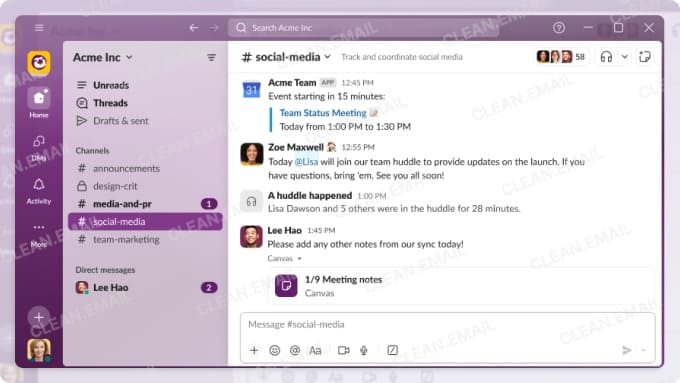Click the Lee Hao sender name in chat

[x=284, y=230]
